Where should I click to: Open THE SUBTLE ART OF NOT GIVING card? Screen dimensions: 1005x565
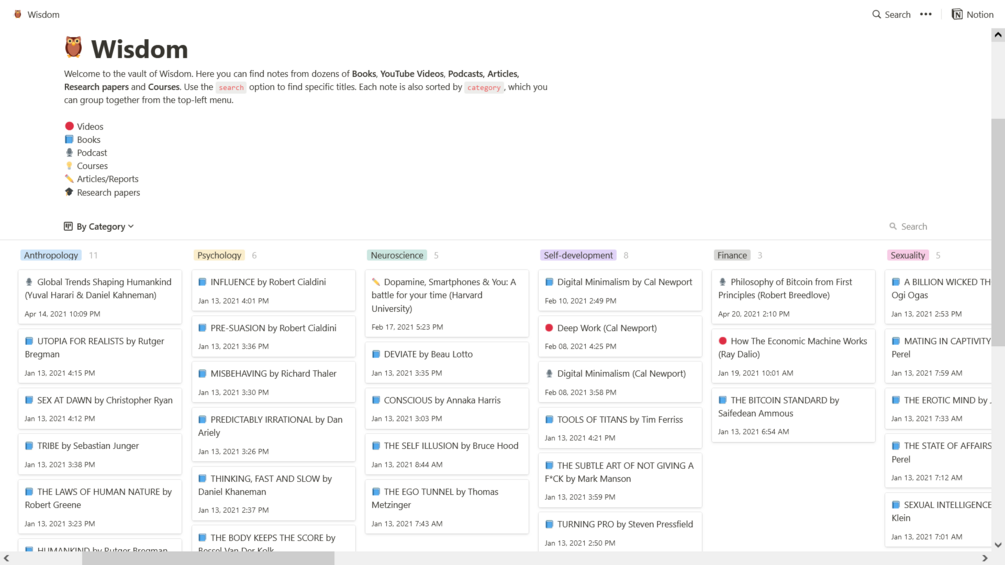pyautogui.click(x=620, y=480)
